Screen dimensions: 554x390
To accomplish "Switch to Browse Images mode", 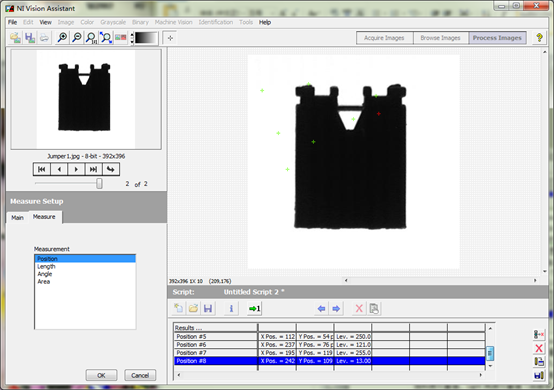I will [441, 38].
